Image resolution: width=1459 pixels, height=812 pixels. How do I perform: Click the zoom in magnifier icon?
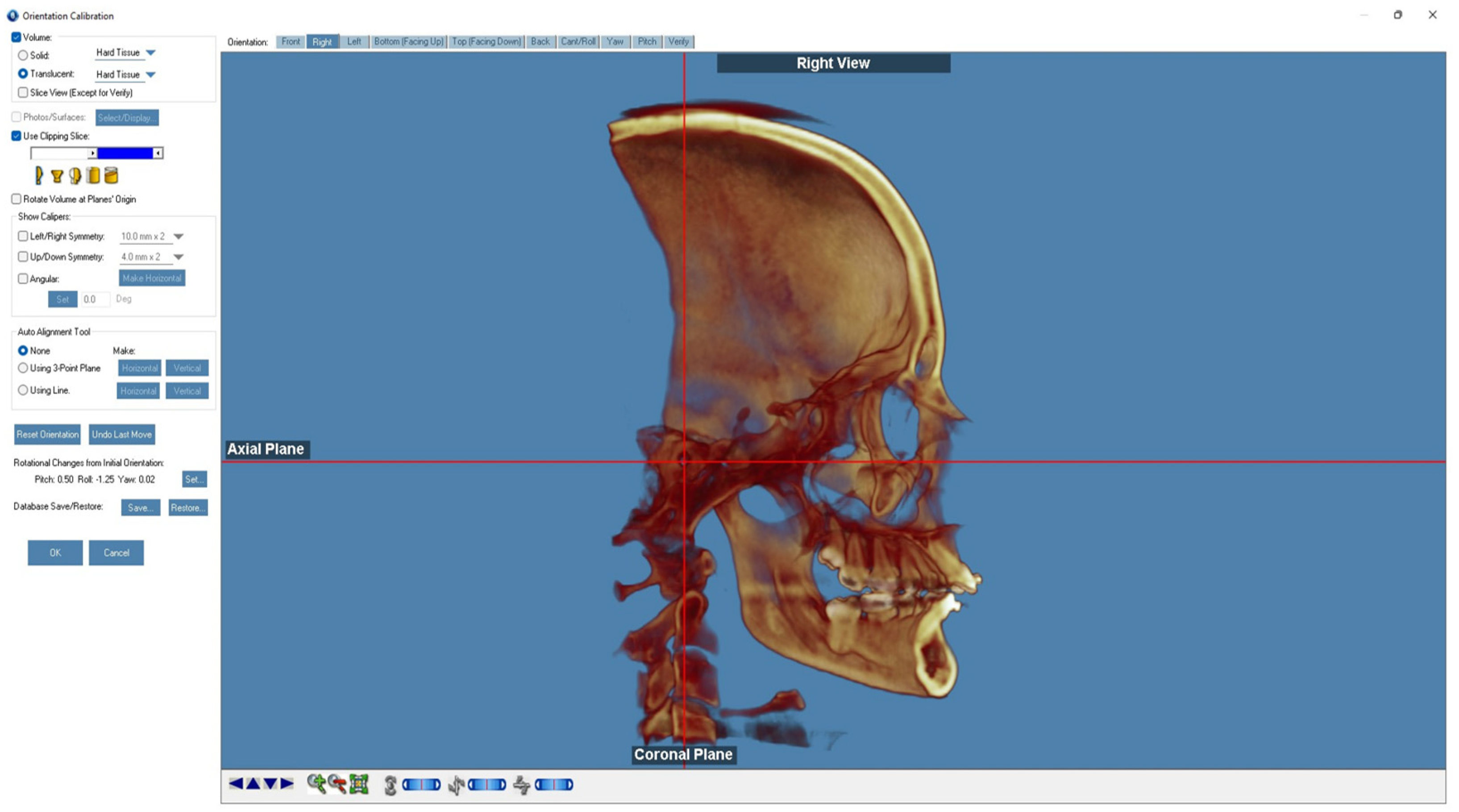pos(316,784)
